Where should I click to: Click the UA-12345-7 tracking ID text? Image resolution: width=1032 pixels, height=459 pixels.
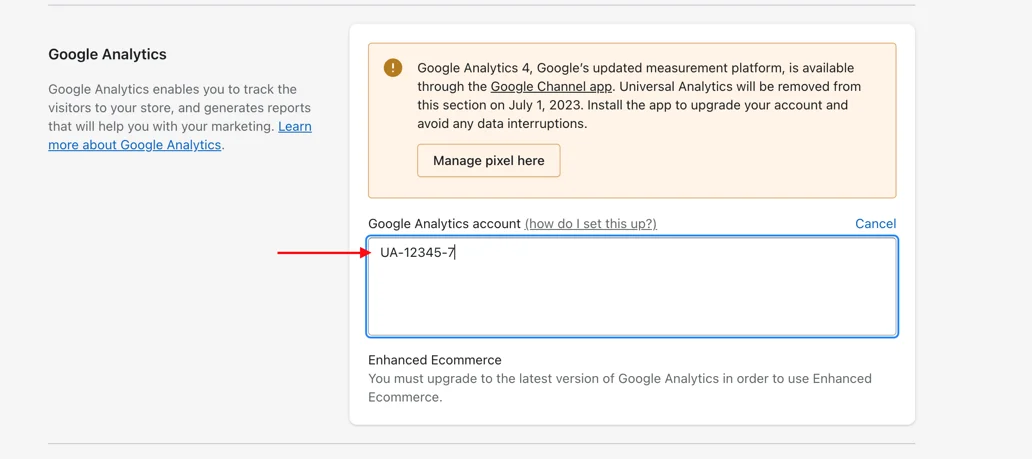[x=417, y=253]
